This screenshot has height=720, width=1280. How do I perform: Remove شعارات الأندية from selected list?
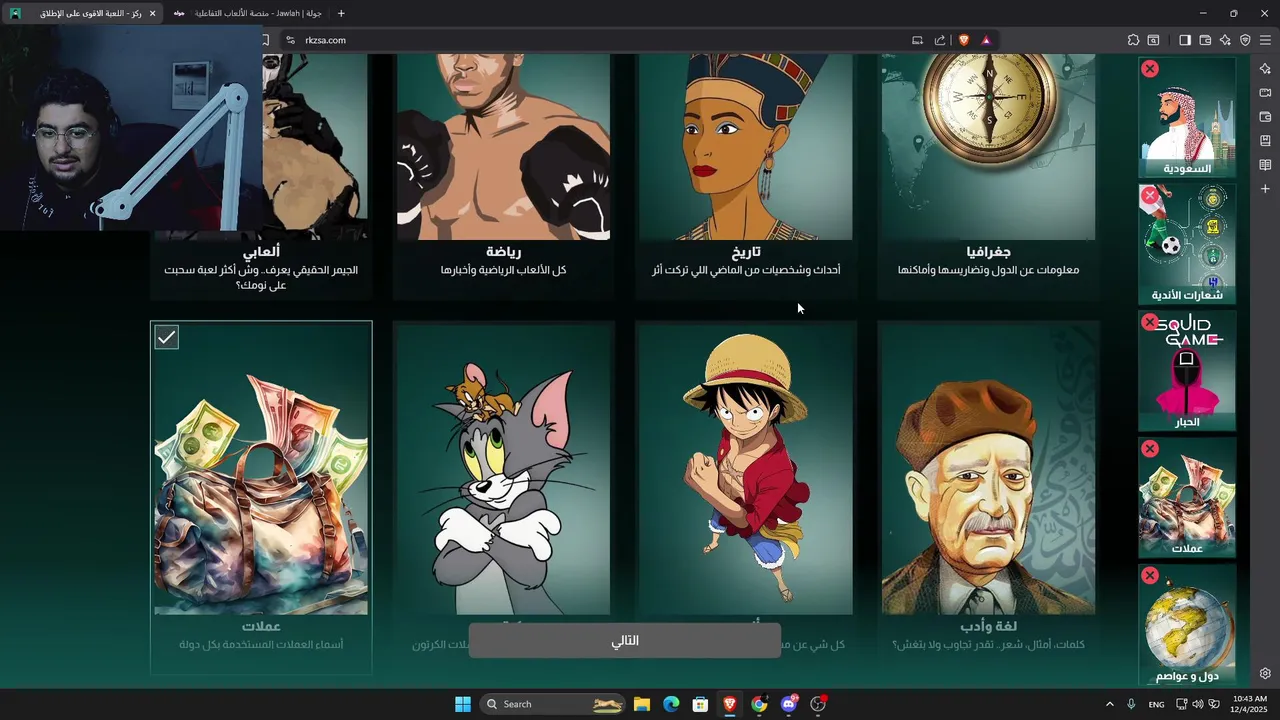coord(1150,195)
